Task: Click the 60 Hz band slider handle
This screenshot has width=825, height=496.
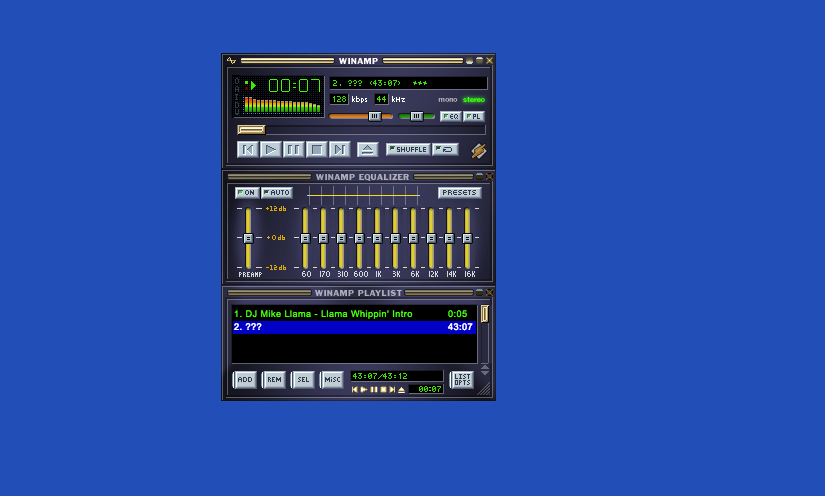Action: [x=305, y=238]
